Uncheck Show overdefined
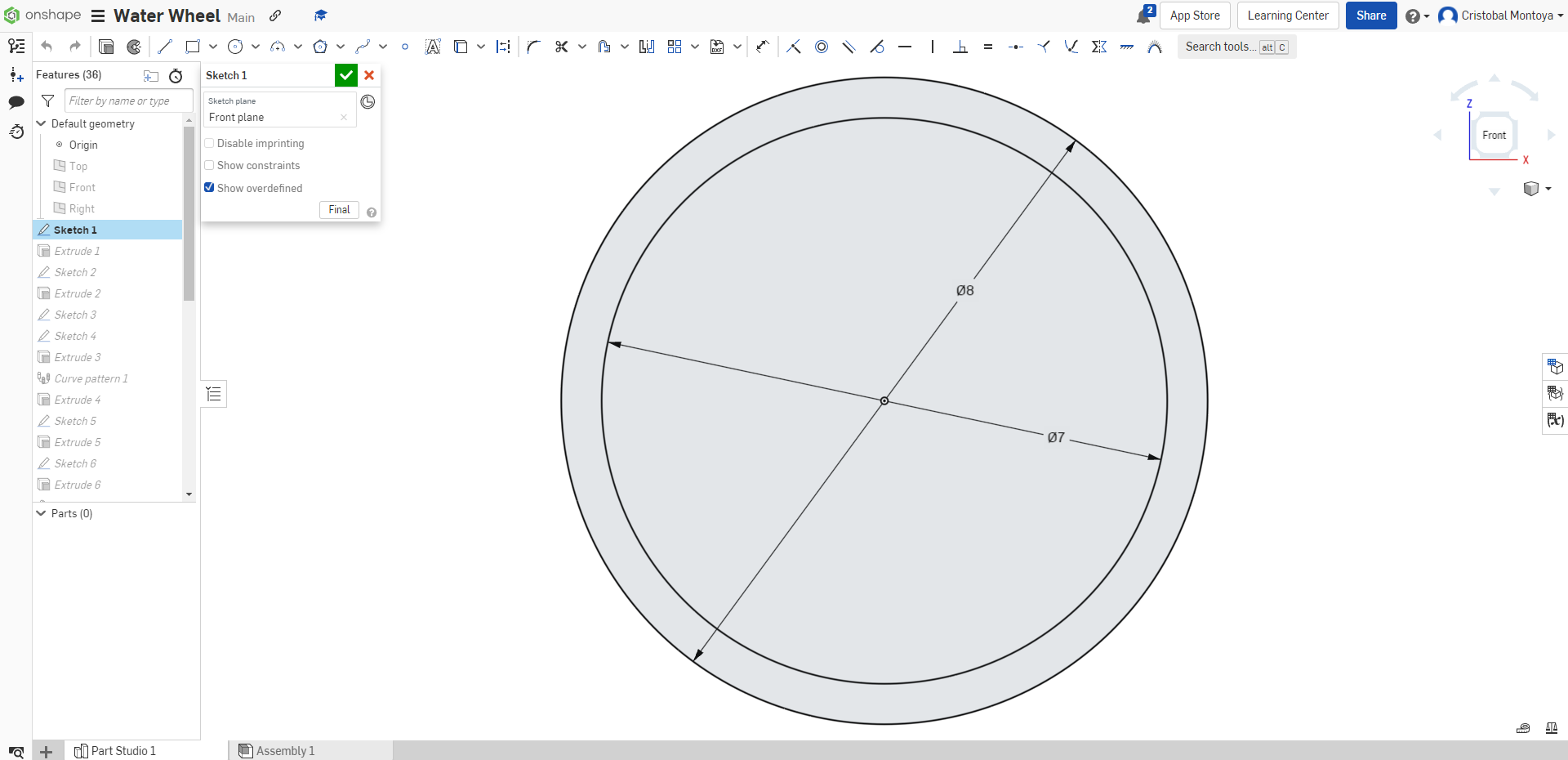 [209, 188]
